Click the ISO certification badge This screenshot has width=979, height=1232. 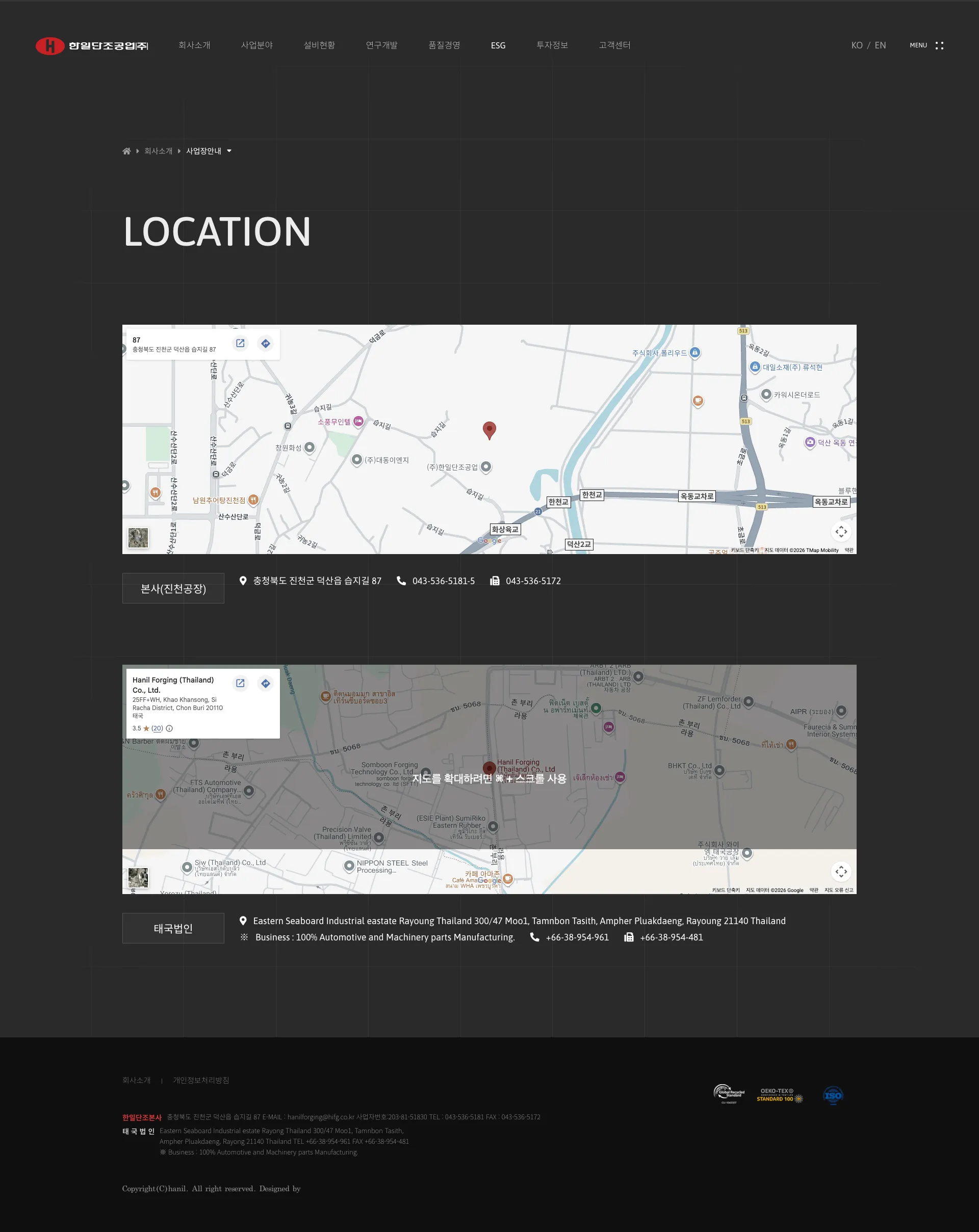(833, 1095)
